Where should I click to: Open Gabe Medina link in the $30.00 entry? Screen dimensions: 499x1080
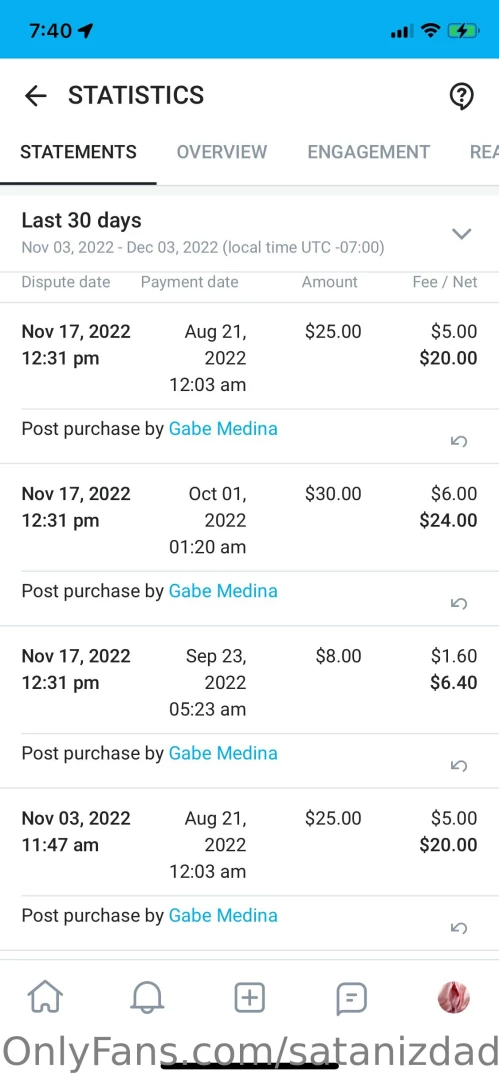223,591
